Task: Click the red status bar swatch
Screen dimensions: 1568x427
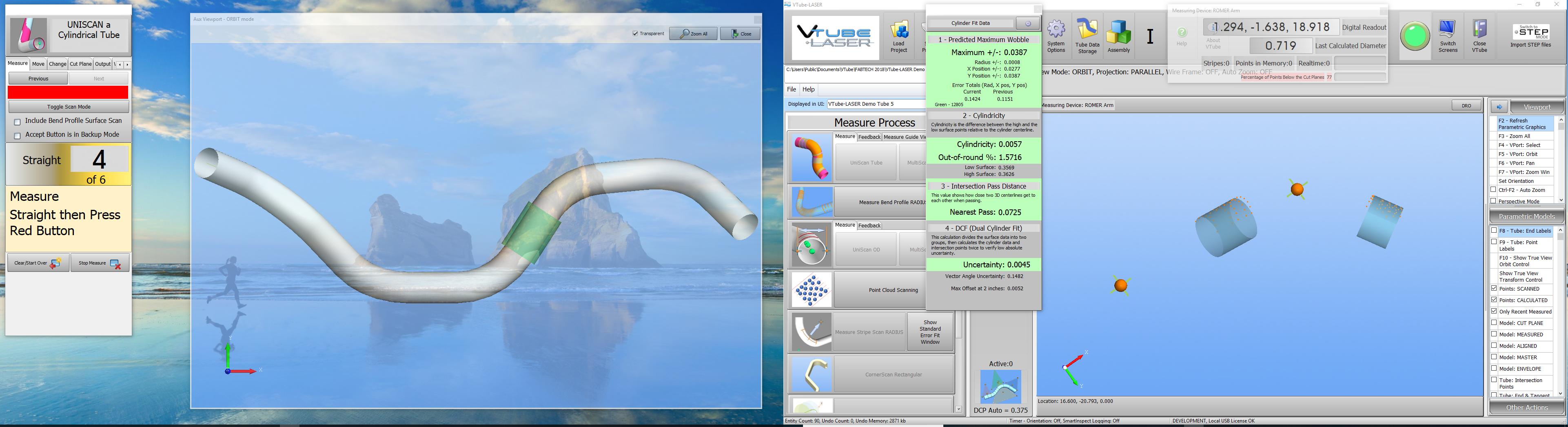Action: point(68,92)
